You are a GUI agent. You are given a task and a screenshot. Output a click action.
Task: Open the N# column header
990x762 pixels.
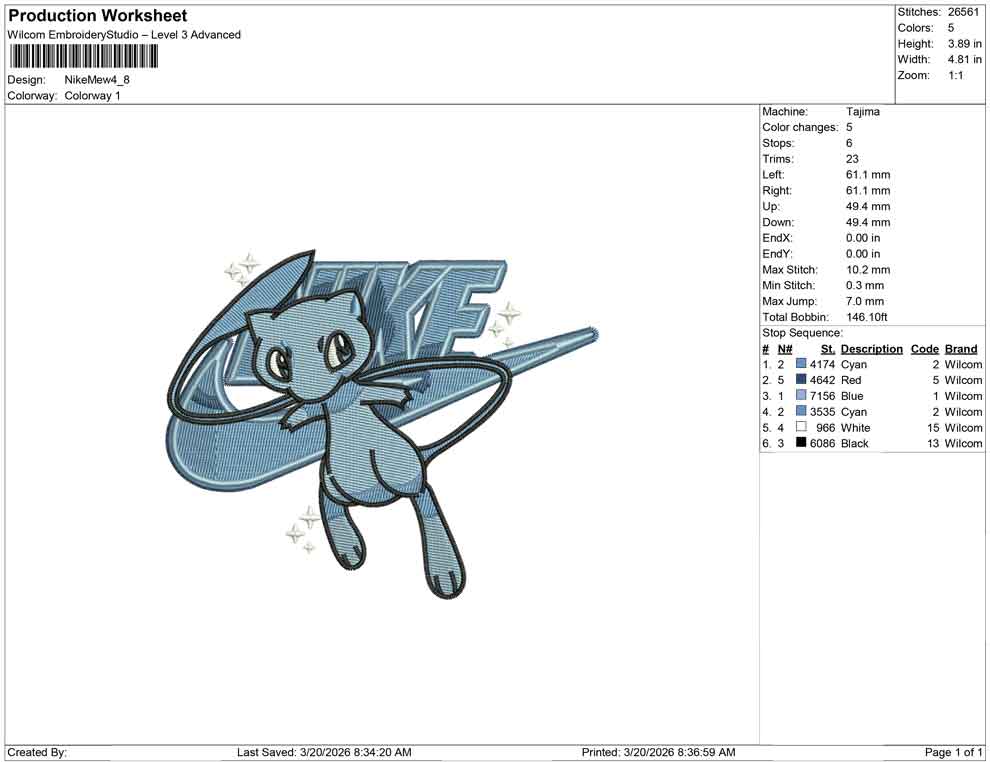[x=786, y=348]
